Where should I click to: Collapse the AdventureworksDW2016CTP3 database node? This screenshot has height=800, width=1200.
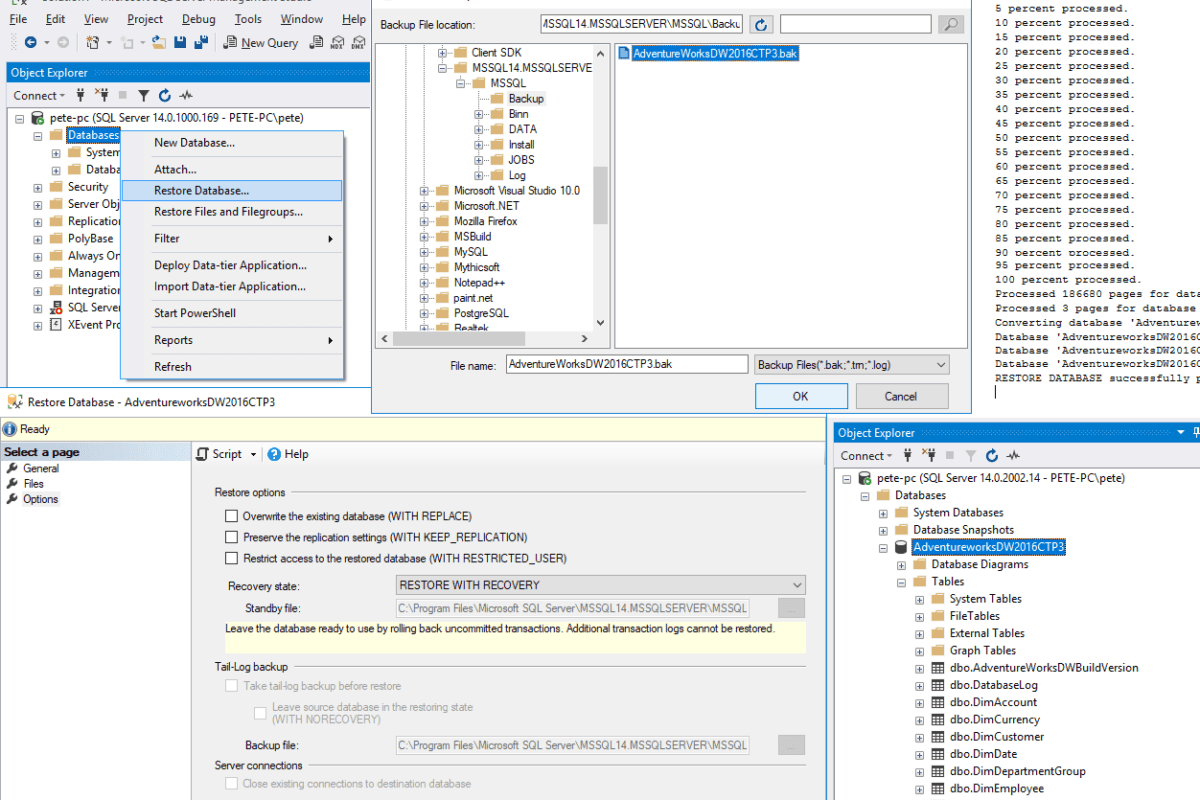(883, 548)
